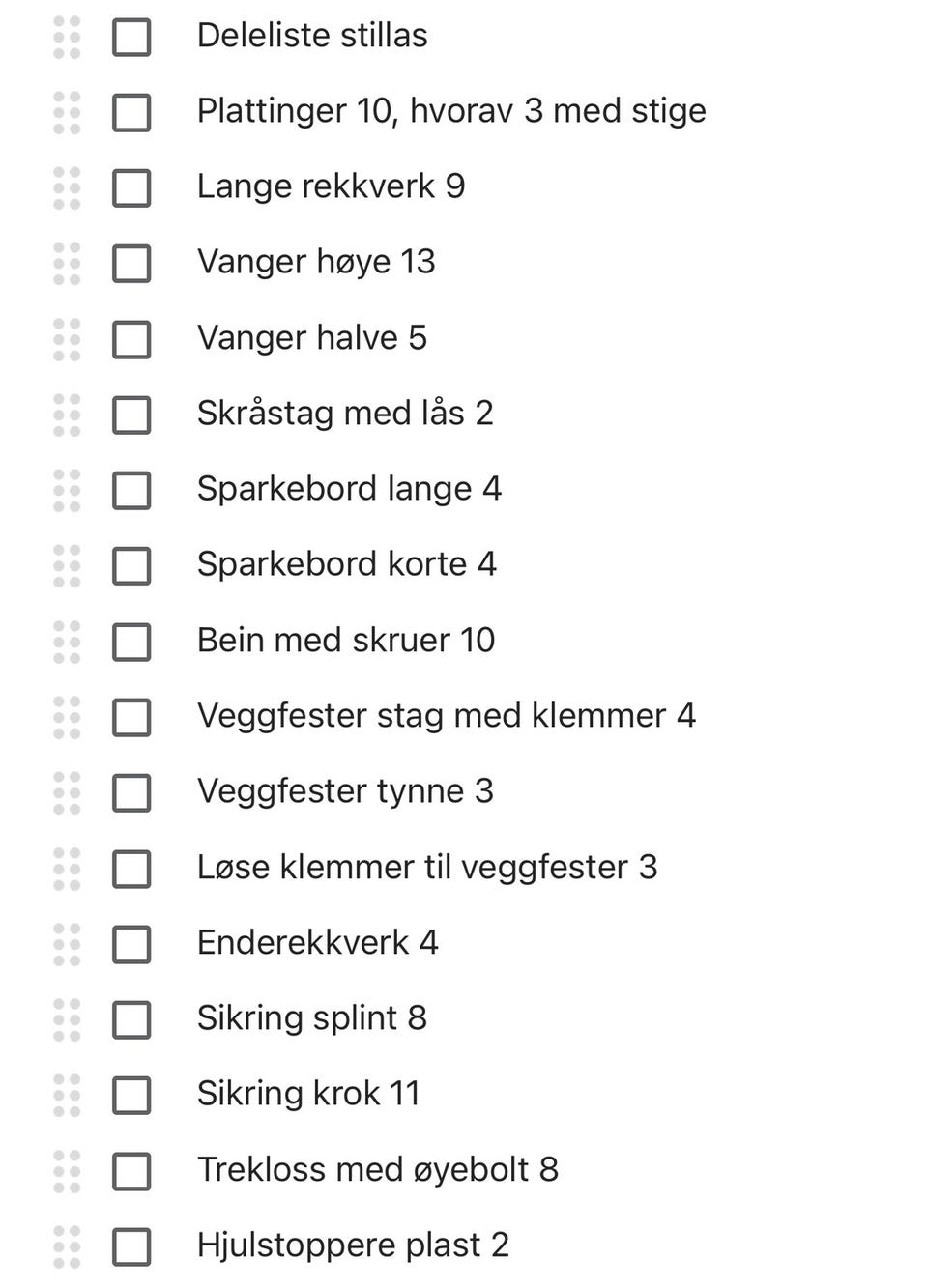The image size is (928, 1288).
Task: Select drag handle beside Veggfester tynne 3
Action: (x=67, y=792)
